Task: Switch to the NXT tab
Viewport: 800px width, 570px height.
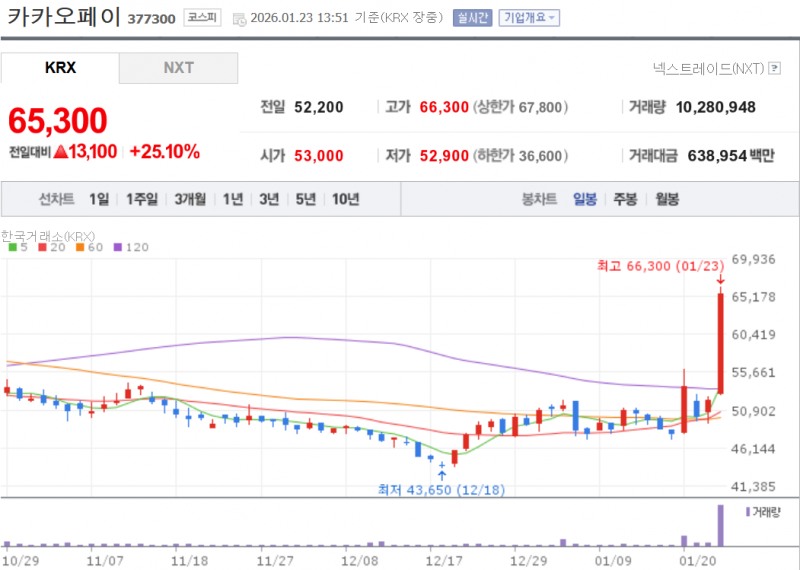Action: 179,67
